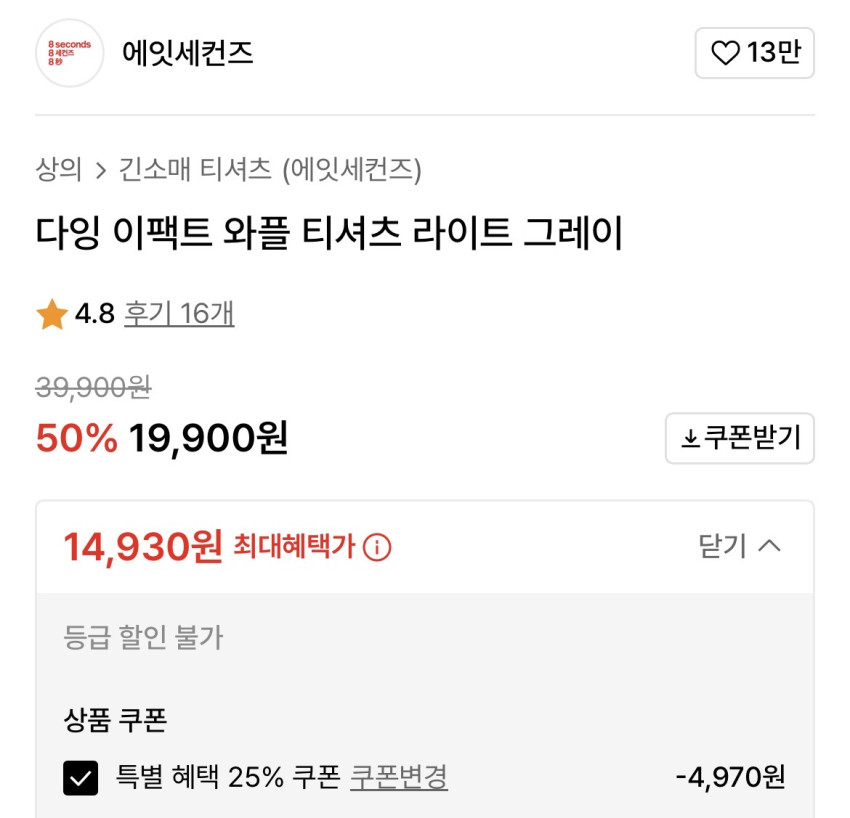Screen dimensions: 850x818
Task: Click the 8 seconds brand logo
Action: [x=70, y=53]
